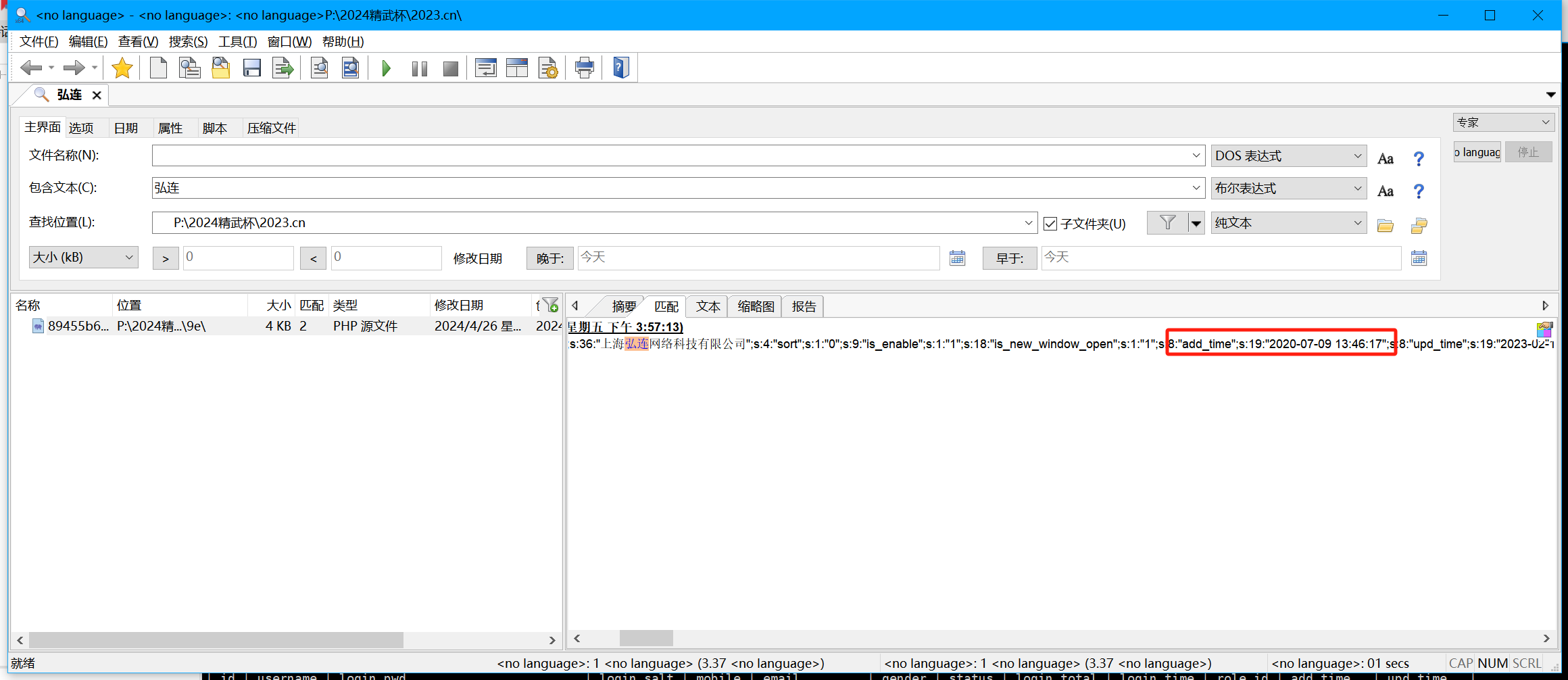The width and height of the screenshot is (1568, 680).
Task: Open the 搜索(S) menu
Action: (188, 42)
